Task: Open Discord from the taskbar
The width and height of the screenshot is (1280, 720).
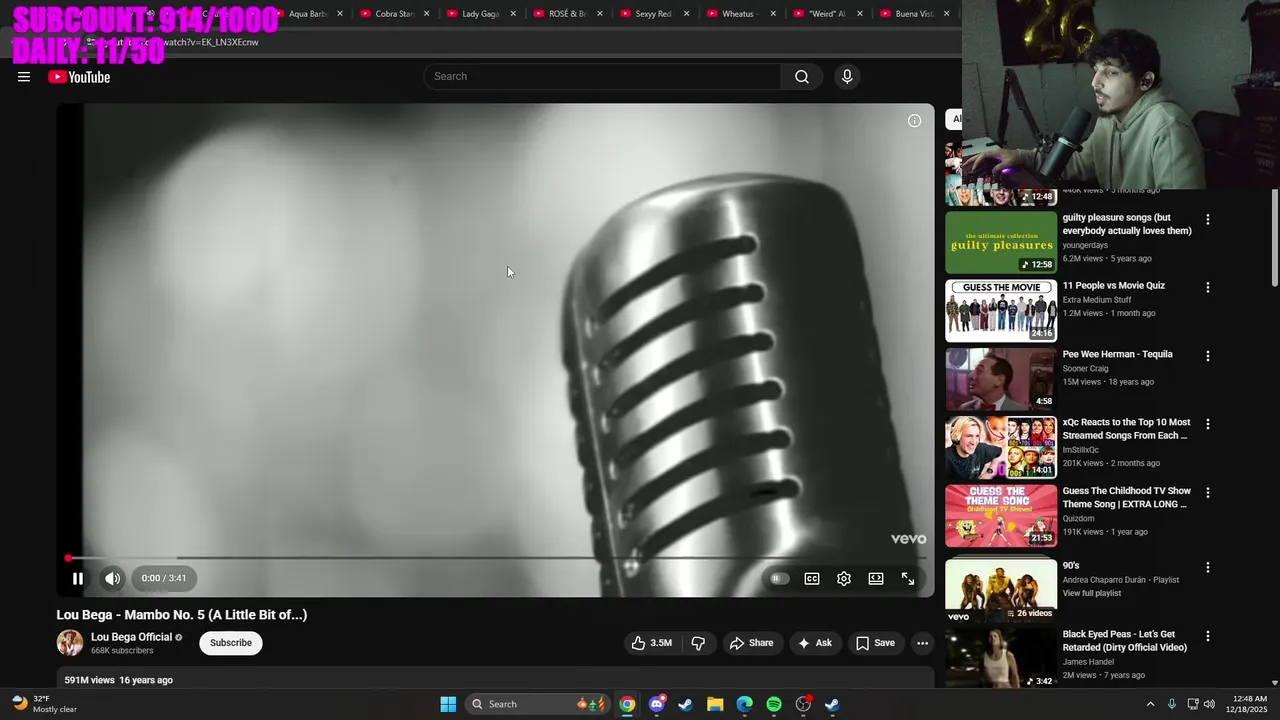Action: [x=657, y=704]
